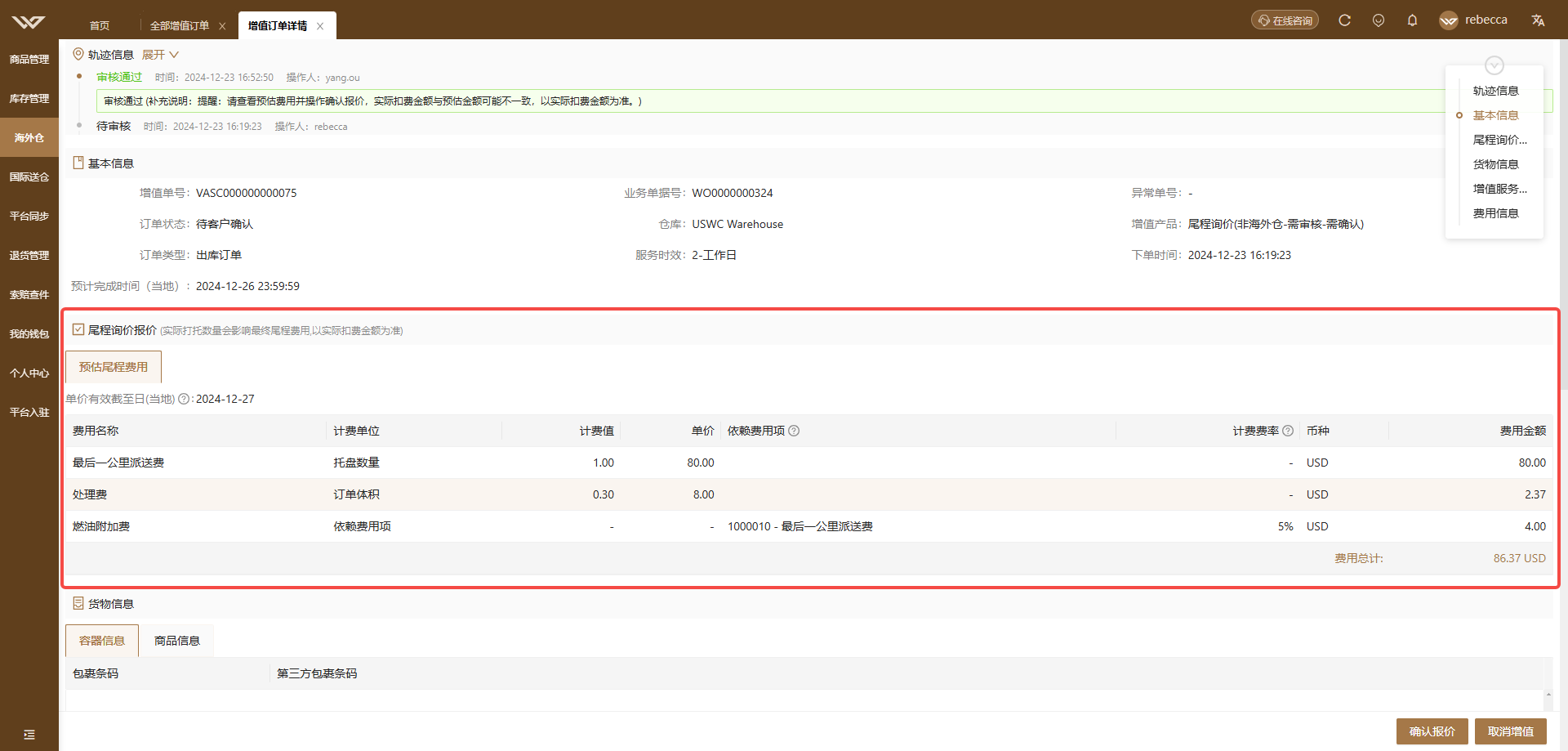Open 库存管理 in sidebar
Viewport: 1568px width, 751px height.
tap(29, 98)
